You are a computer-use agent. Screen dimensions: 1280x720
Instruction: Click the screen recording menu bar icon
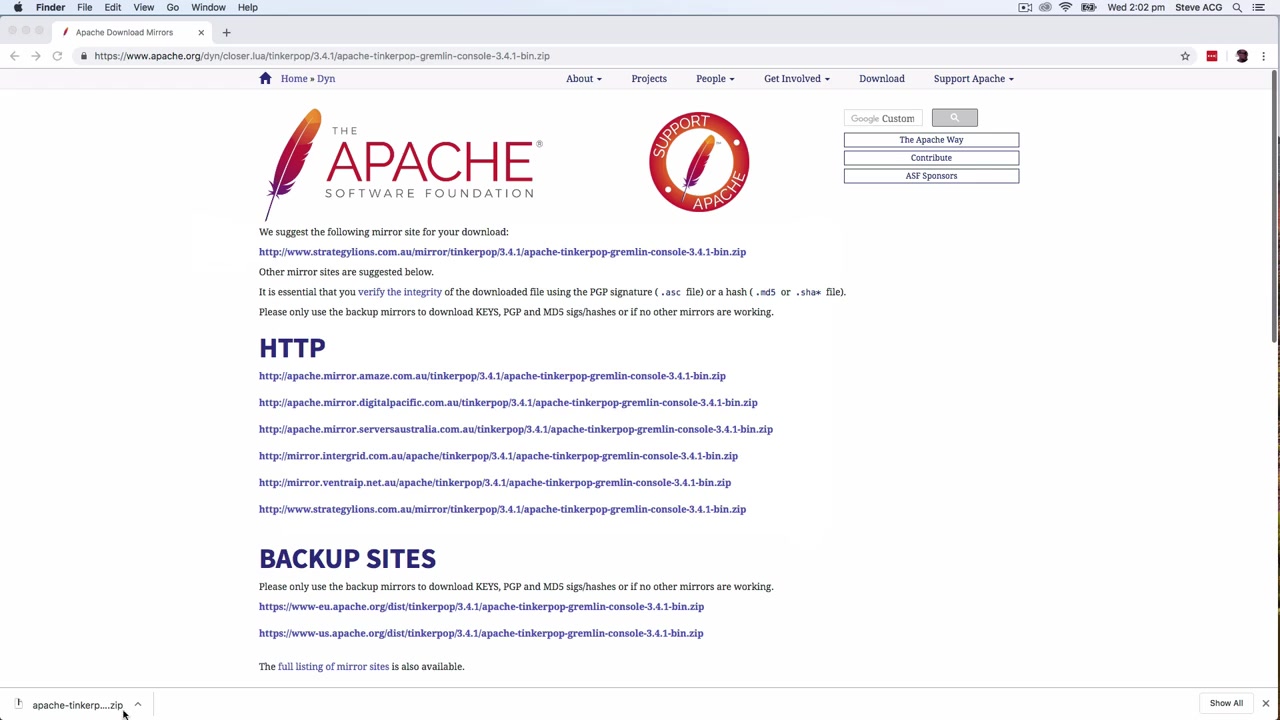[1025, 7]
